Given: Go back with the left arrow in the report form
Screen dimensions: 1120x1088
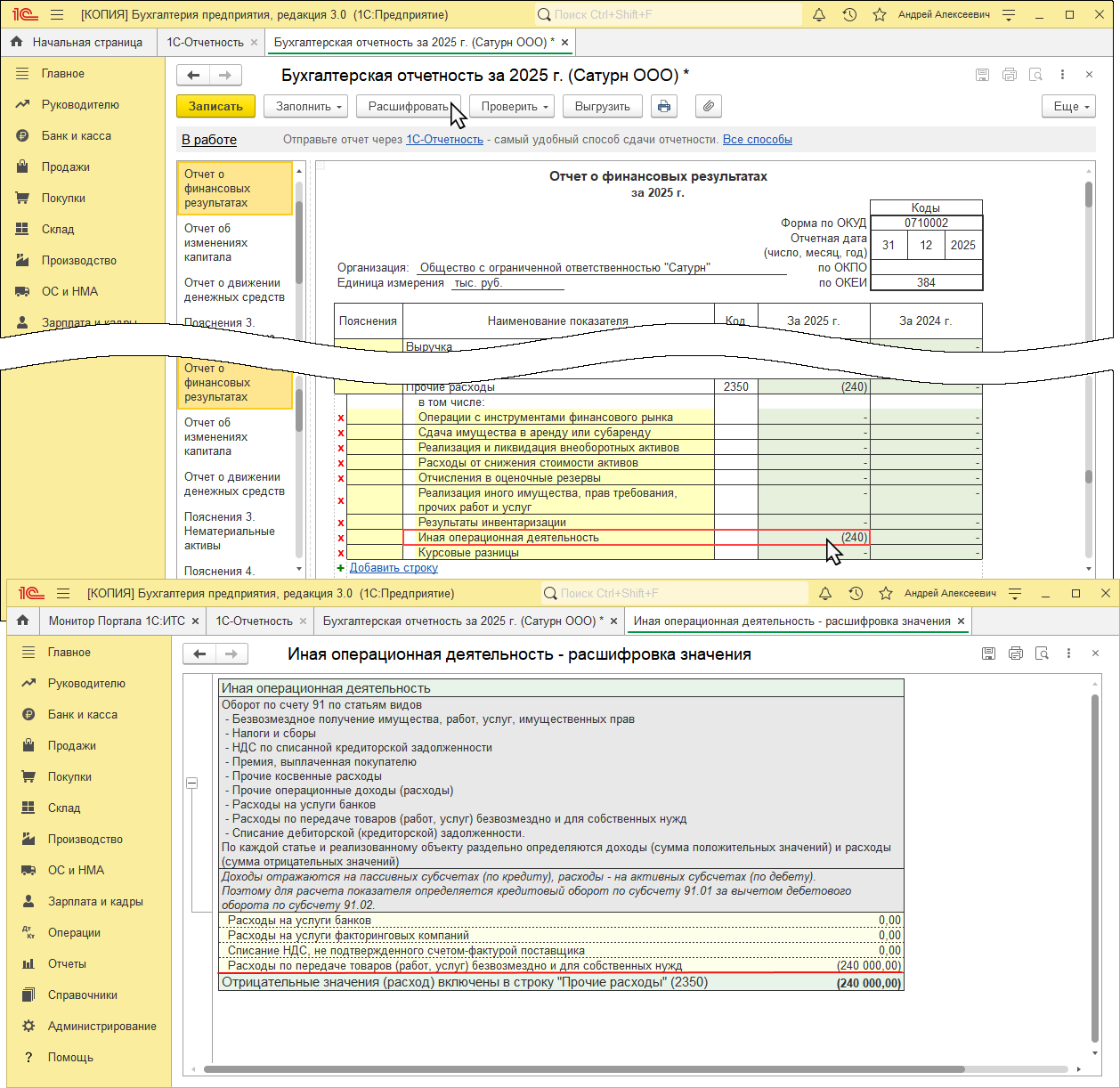Looking at the screenshot, I should click(x=193, y=75).
